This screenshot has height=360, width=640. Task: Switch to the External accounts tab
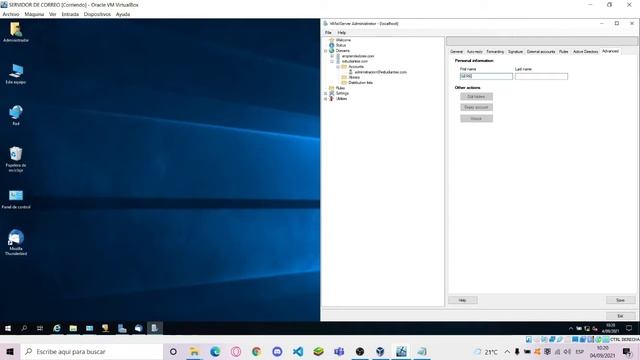pyautogui.click(x=541, y=51)
